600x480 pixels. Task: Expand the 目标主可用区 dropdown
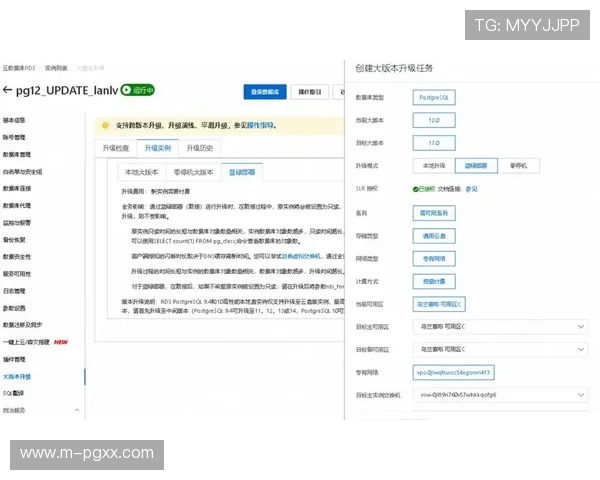[x=500, y=326]
